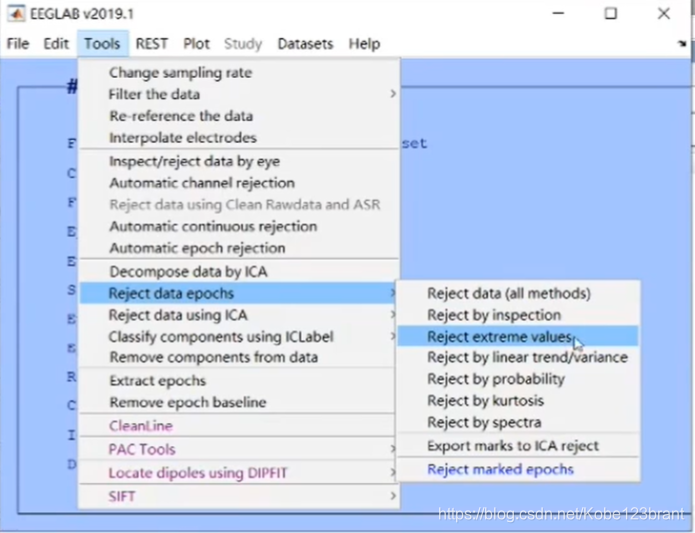Select Remove epoch baseline
The height and width of the screenshot is (533, 695).
pos(238,402)
